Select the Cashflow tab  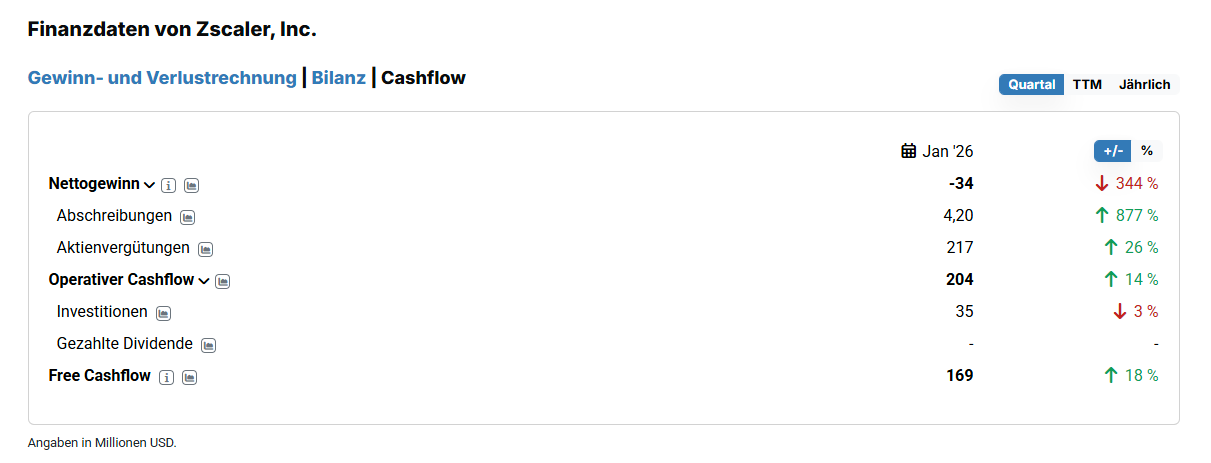point(424,78)
